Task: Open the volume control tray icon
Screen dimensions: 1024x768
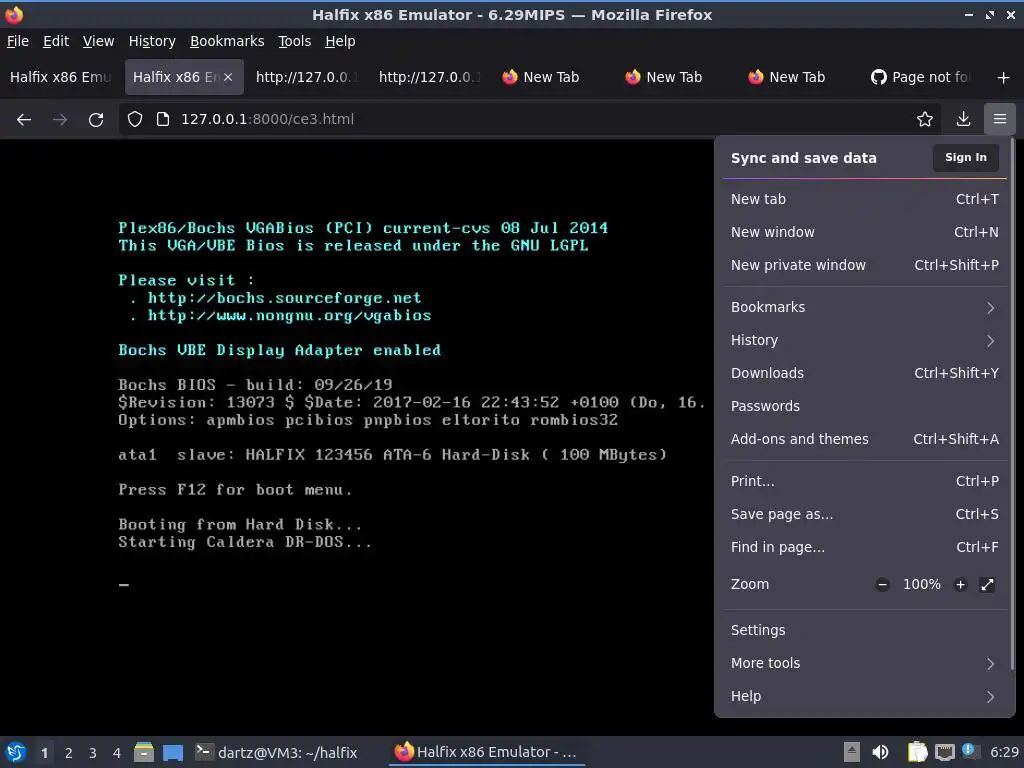Action: [x=880, y=752]
